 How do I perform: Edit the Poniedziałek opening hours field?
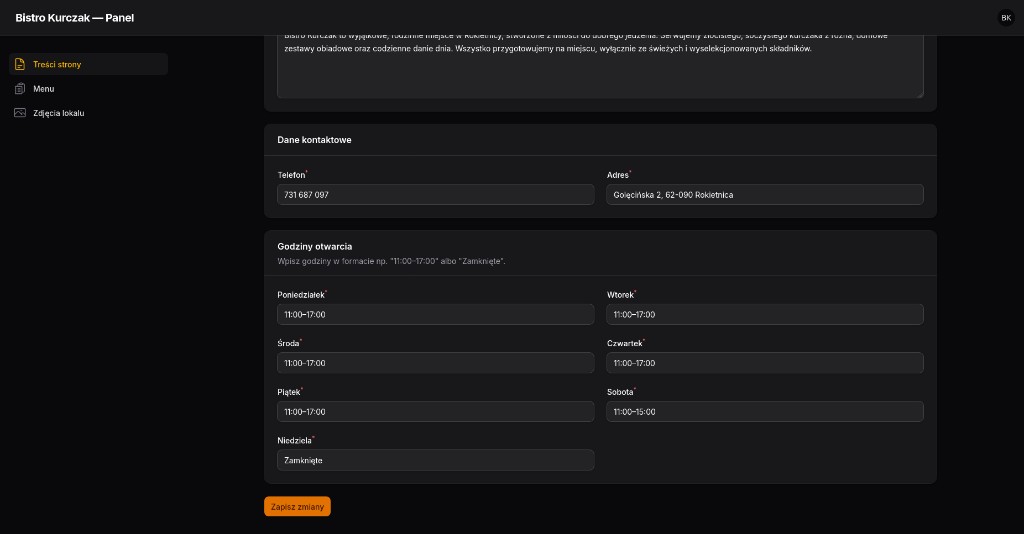[x=436, y=314]
